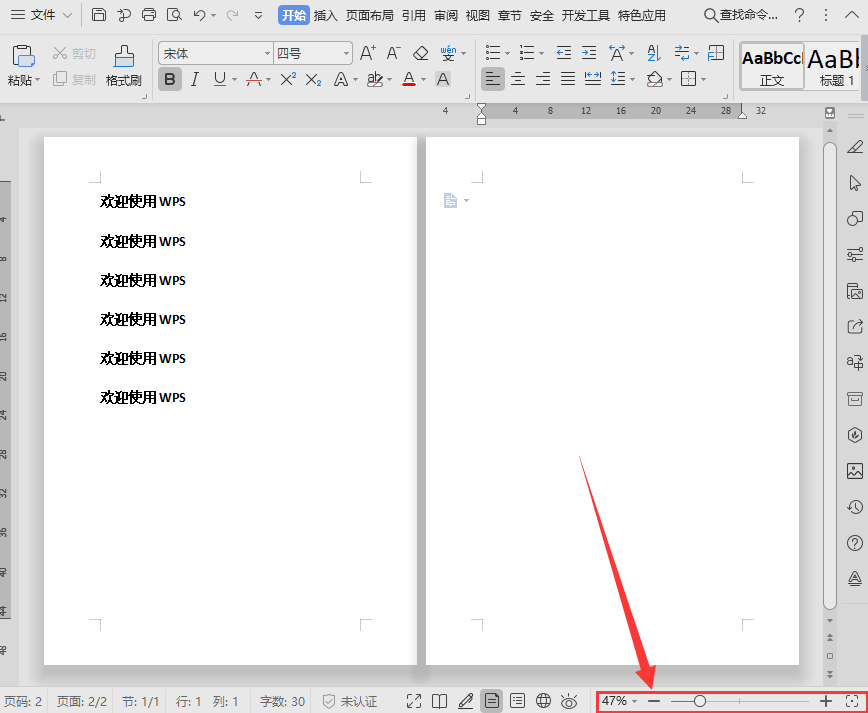Expand bullet list dropdown arrow
This screenshot has height=713, width=868.
[507, 54]
